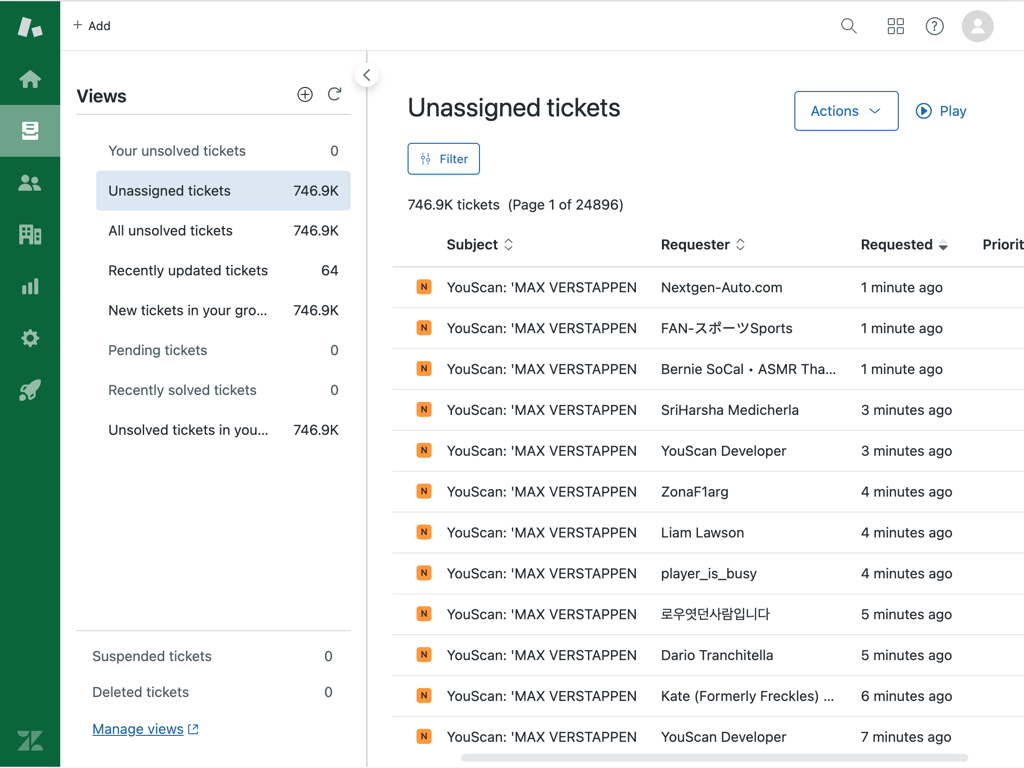Add a new view with plus icon

click(x=305, y=94)
